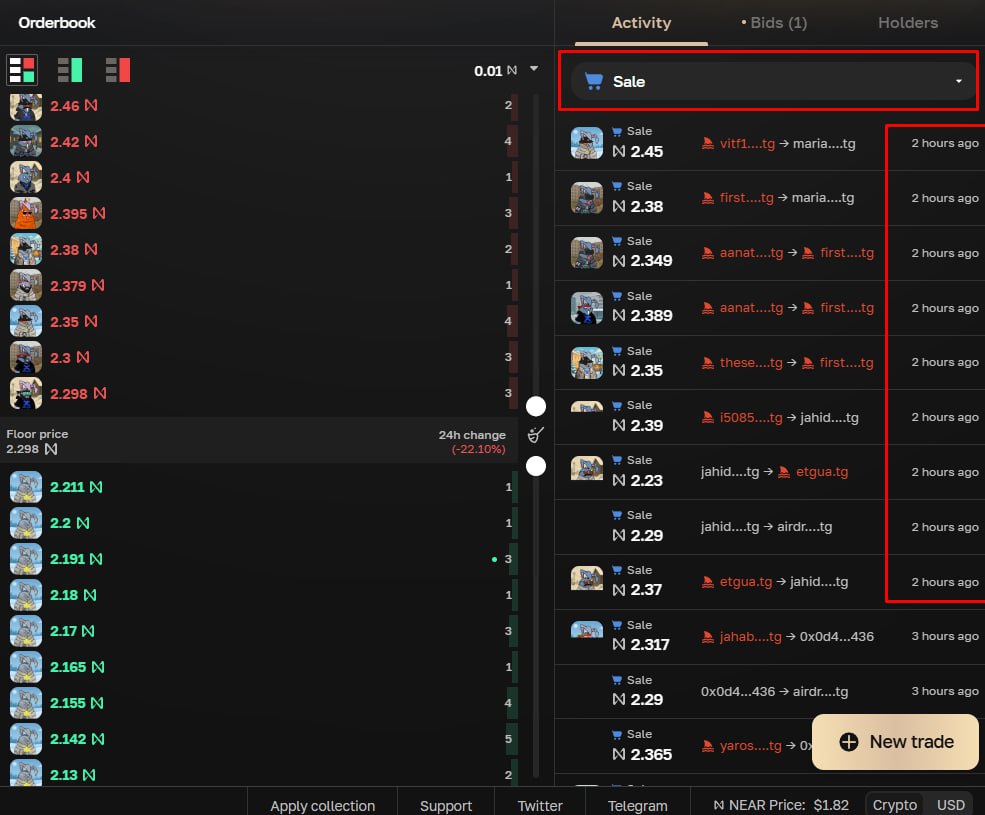Open the Sale activity filter dropdown arrow
This screenshot has width=985, height=815.
[959, 81]
